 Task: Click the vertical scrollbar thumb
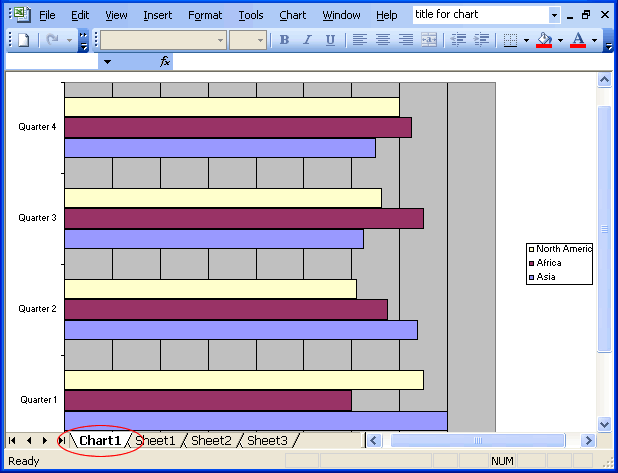pos(605,229)
